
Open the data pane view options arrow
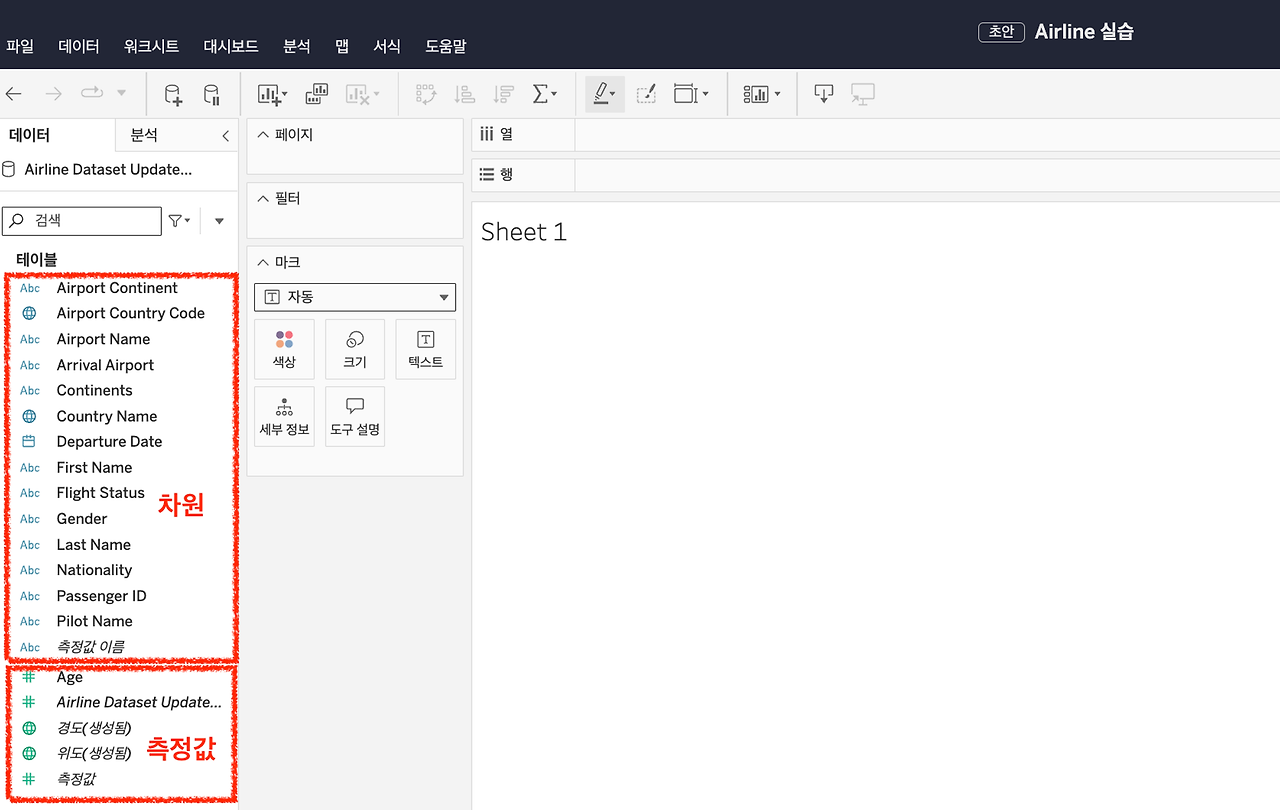coord(219,221)
